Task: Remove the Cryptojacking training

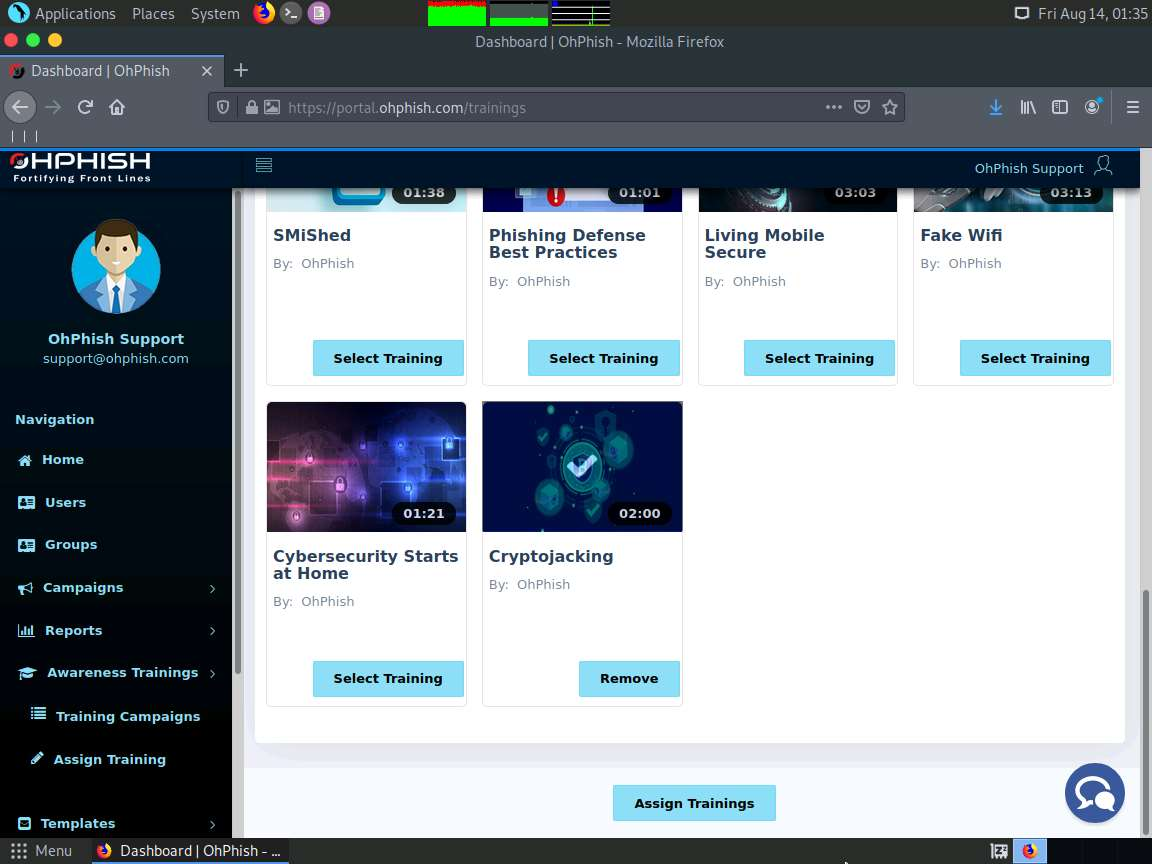Action: pyautogui.click(x=629, y=678)
